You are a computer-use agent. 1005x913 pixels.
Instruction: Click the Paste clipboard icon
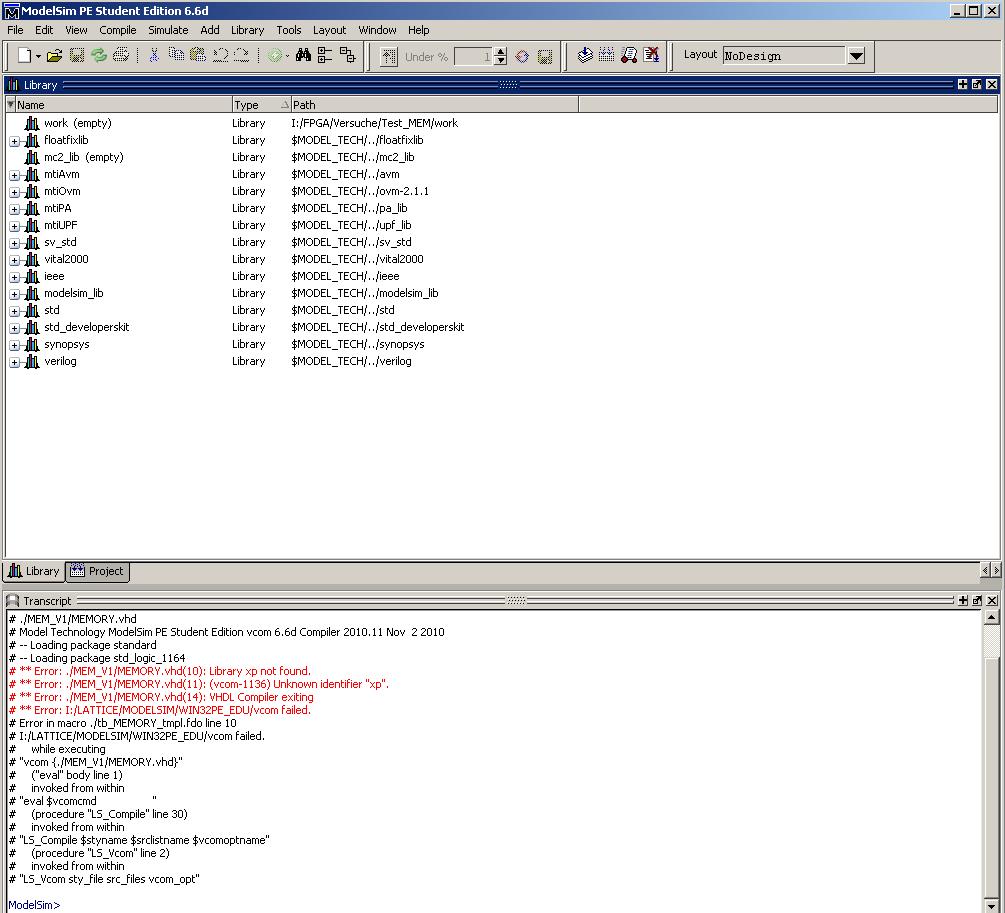tap(198, 55)
